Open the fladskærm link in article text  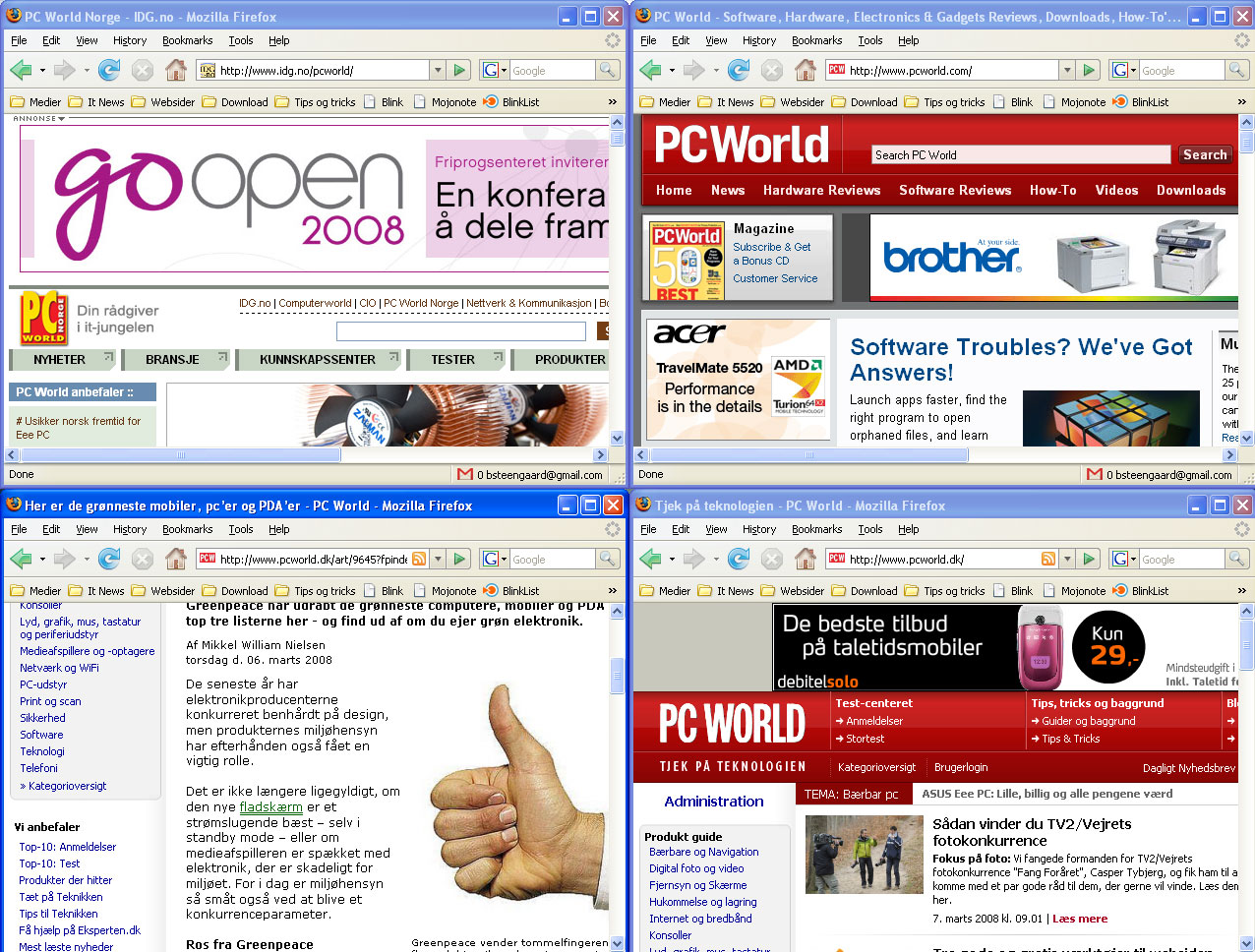click(271, 806)
